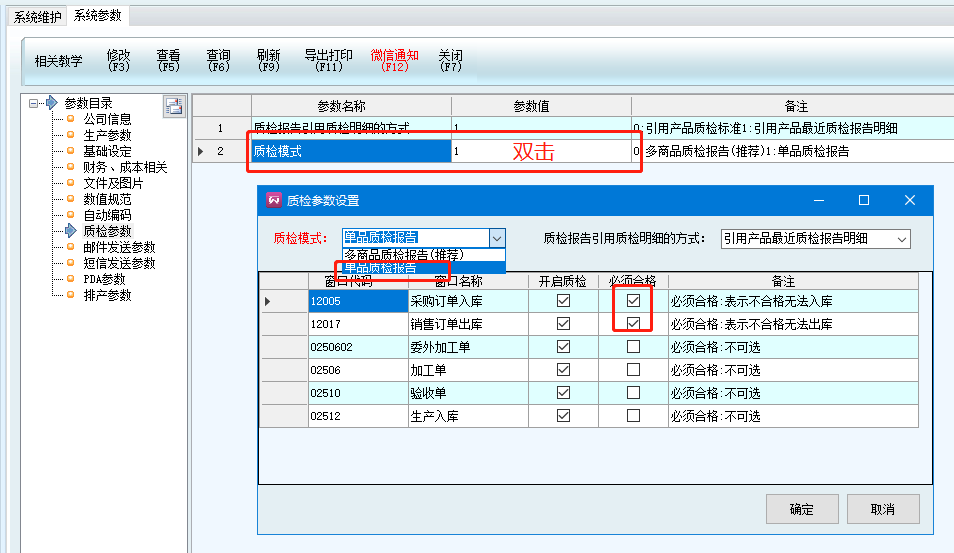Click the 确定 button

pos(801,509)
